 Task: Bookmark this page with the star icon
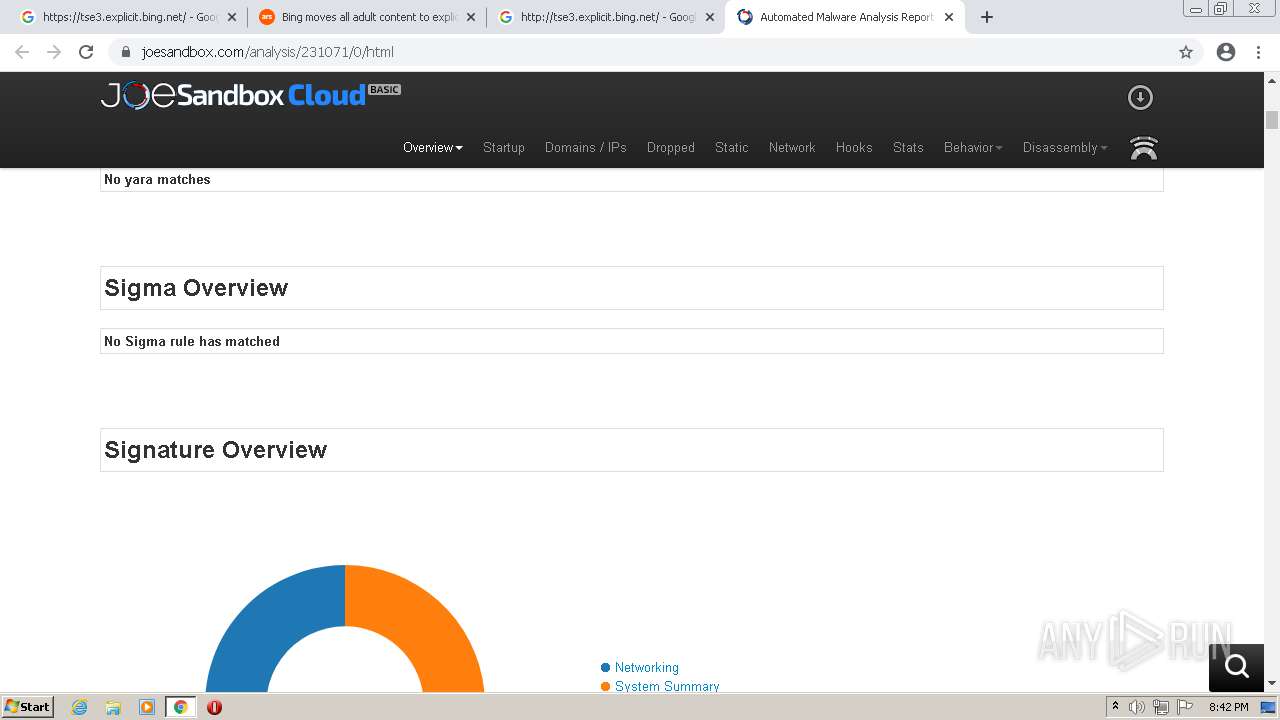point(1186,52)
